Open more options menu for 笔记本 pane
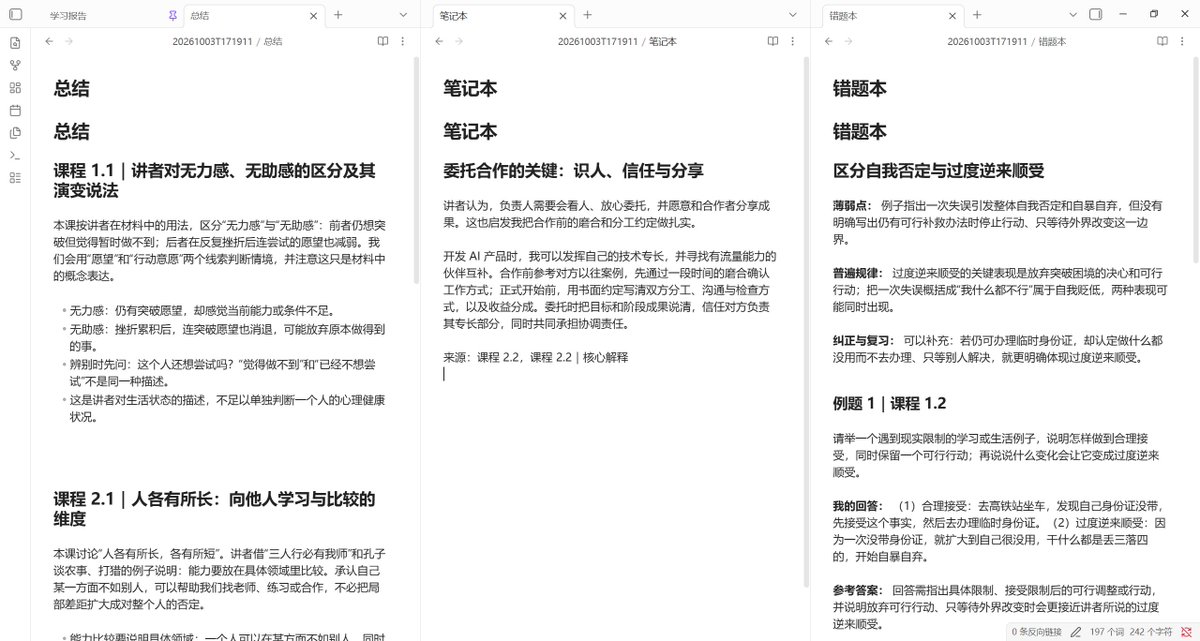This screenshot has height=641, width=1200. (792, 41)
